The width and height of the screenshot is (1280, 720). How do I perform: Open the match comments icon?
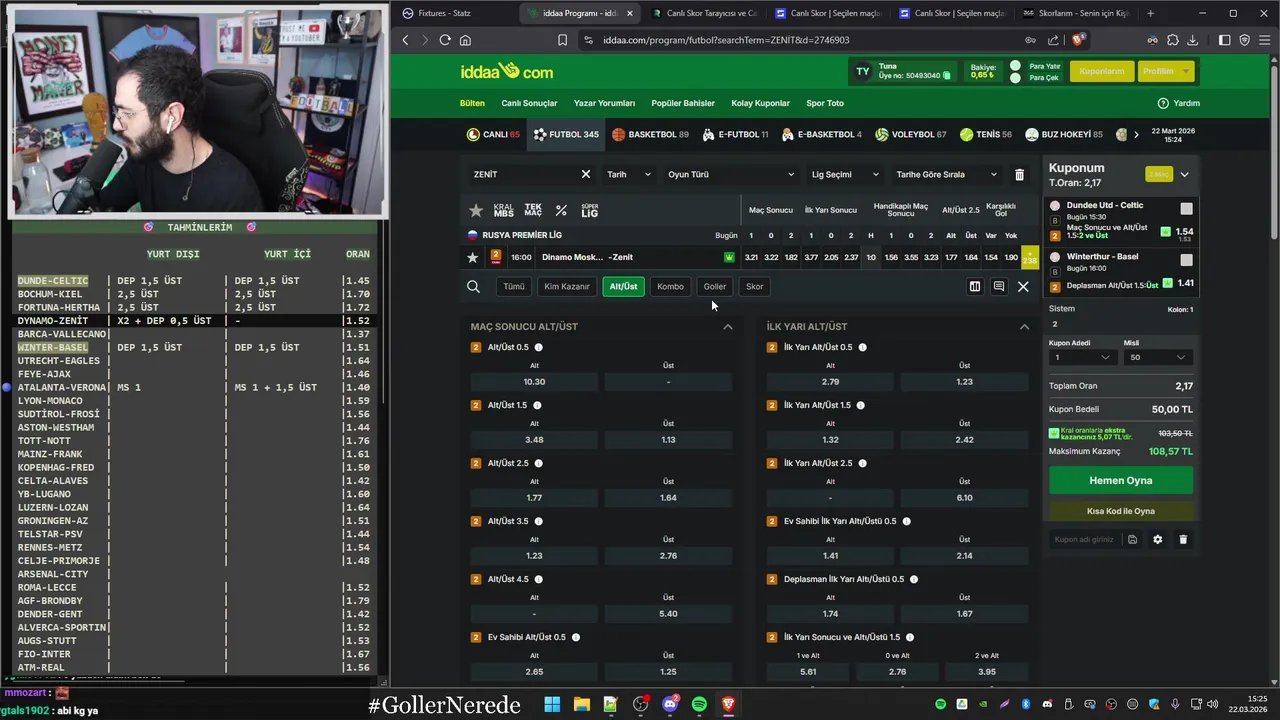[x=999, y=287]
